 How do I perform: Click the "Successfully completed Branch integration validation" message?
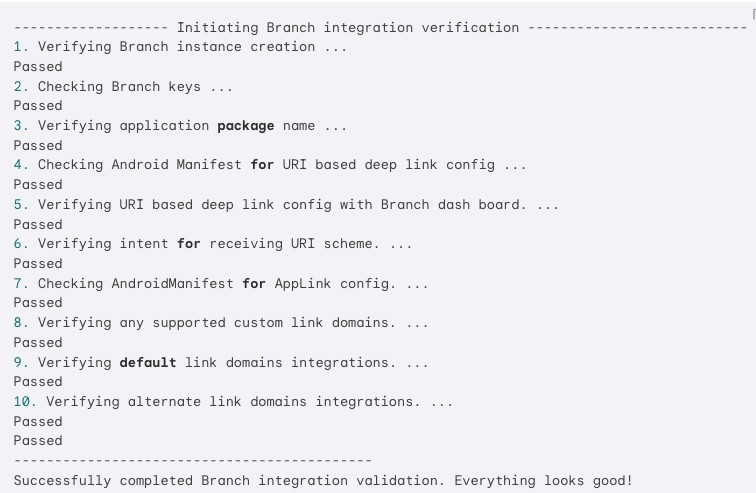[x=323, y=480]
